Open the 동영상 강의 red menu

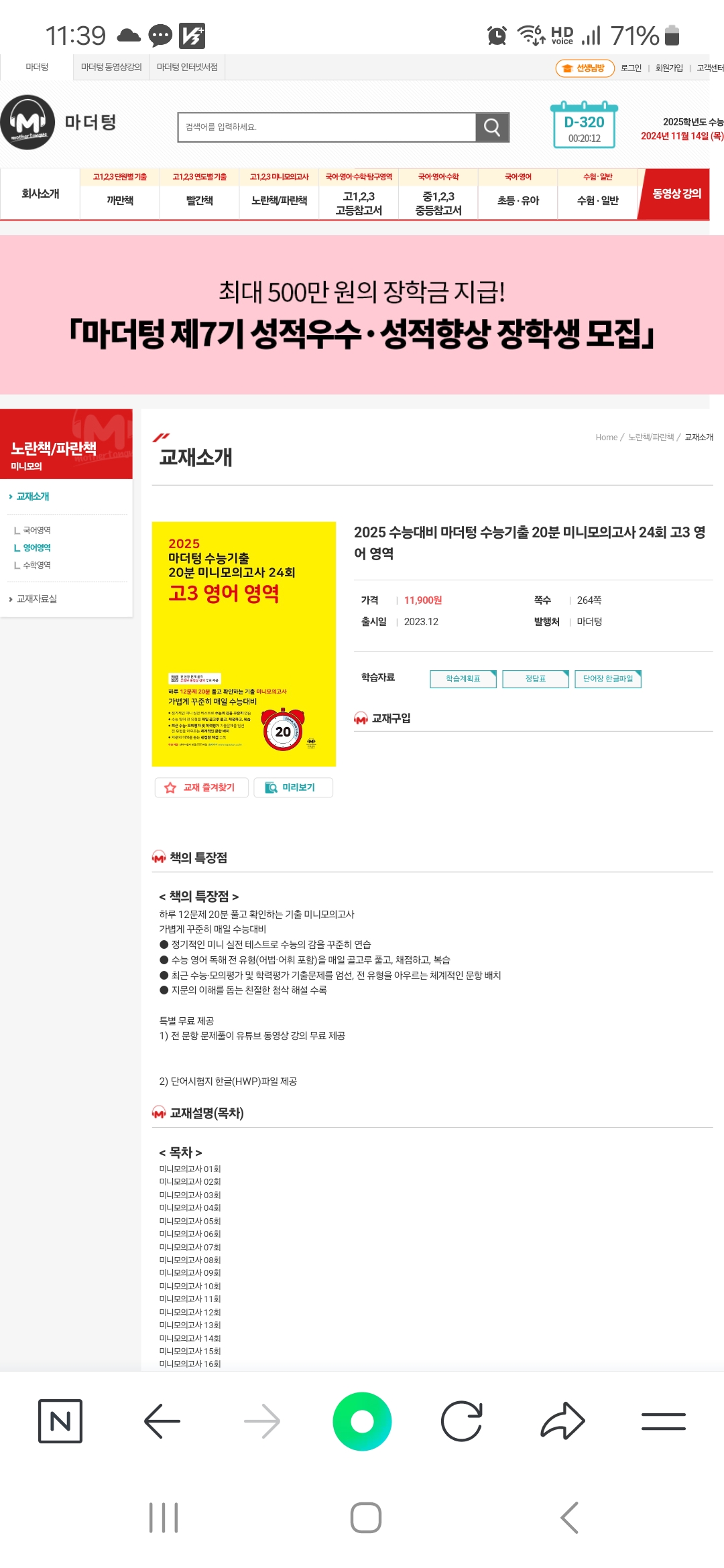pos(676,194)
